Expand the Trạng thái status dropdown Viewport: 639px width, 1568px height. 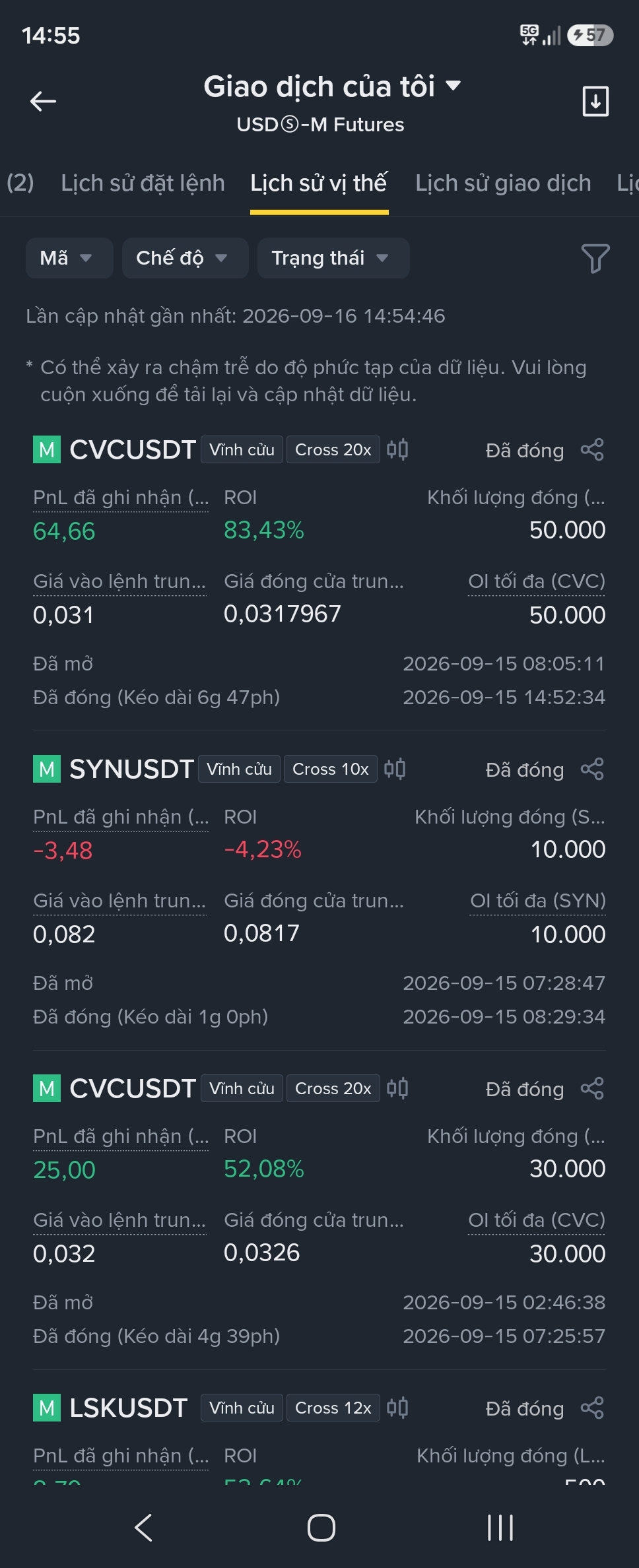point(333,258)
